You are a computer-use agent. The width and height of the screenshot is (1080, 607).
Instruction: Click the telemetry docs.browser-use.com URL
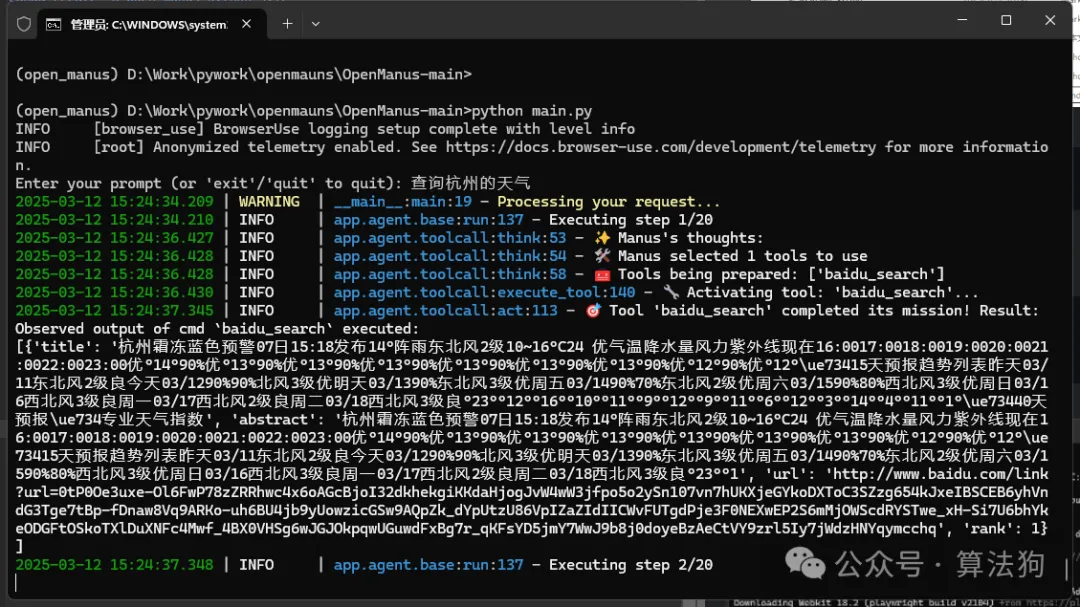[661, 147]
